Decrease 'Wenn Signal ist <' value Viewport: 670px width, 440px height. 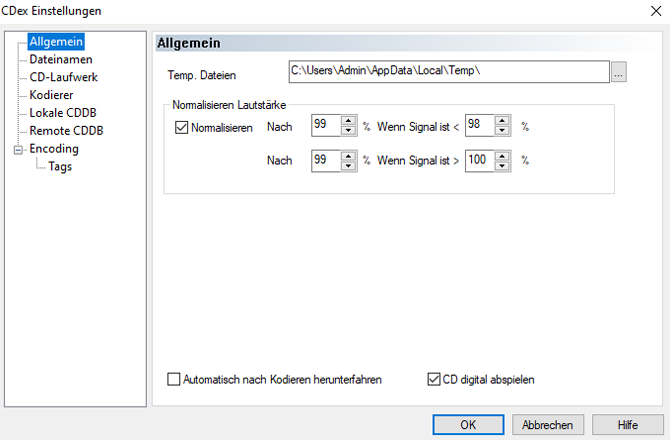502,132
